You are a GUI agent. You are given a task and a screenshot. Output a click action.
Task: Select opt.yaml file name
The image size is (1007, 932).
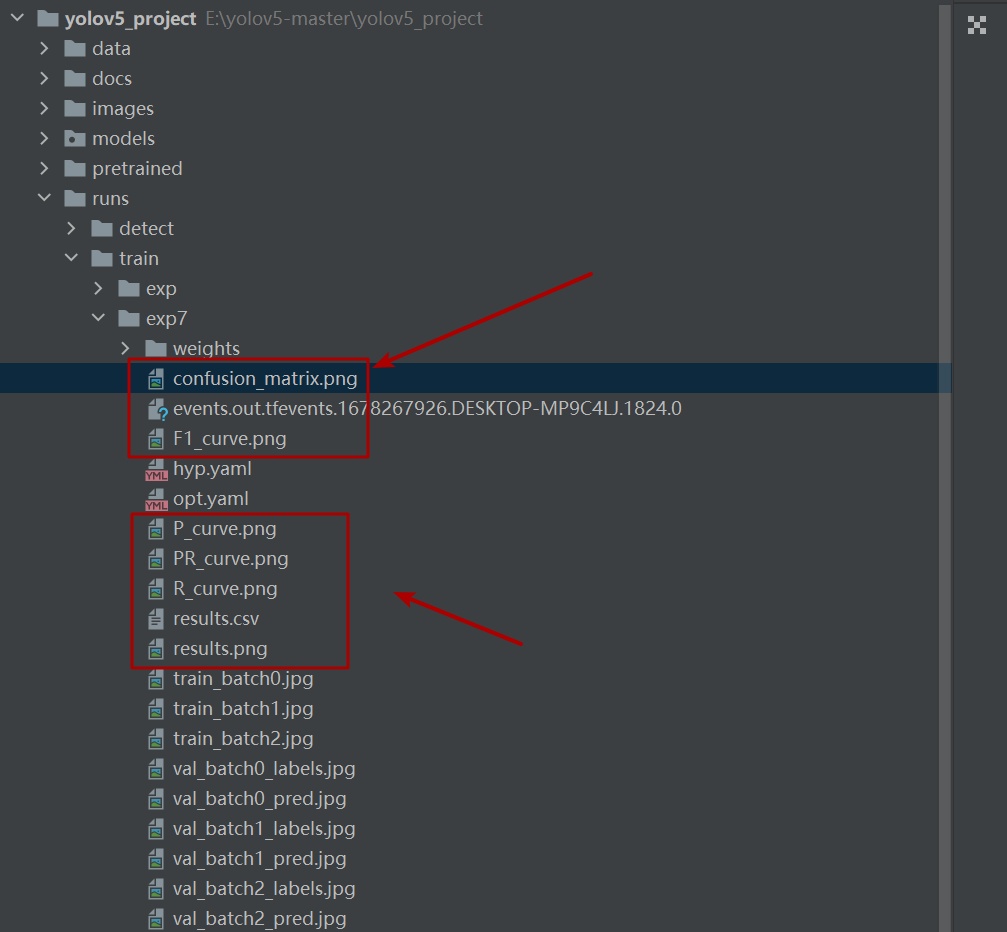(x=211, y=499)
